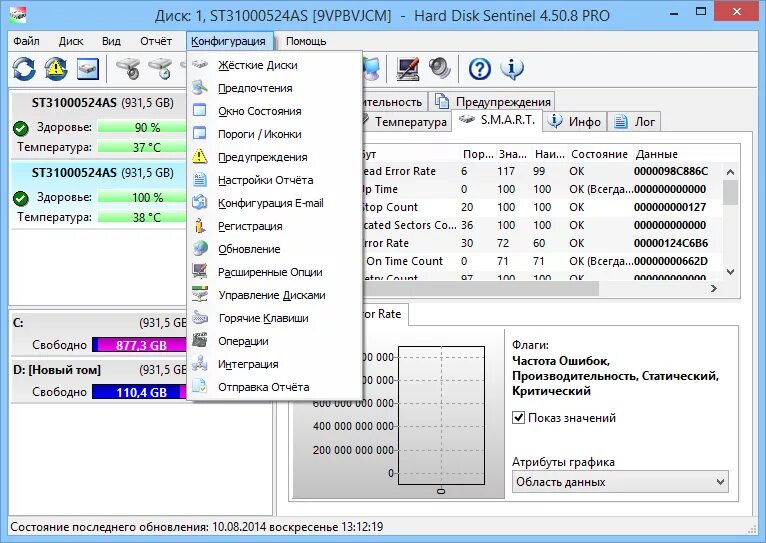Click the document icon beside Настройки Отчёта

pyautogui.click(x=199, y=180)
